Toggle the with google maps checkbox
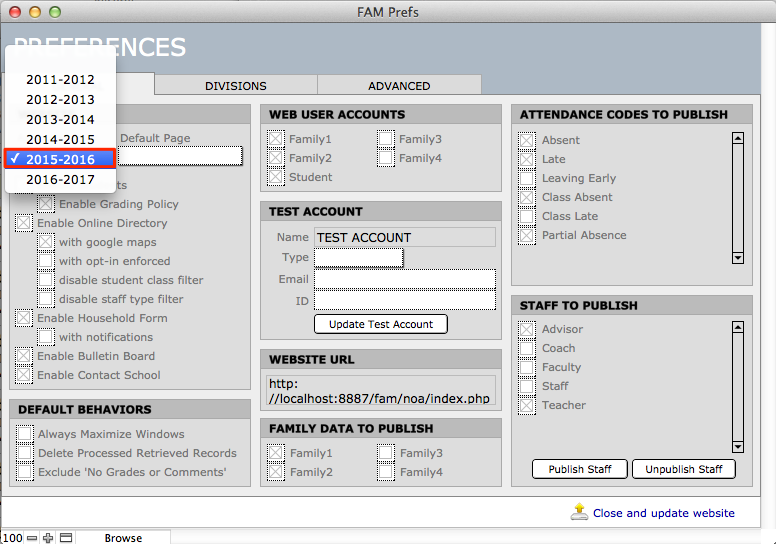Screen dimensions: 776x544 tap(46, 242)
